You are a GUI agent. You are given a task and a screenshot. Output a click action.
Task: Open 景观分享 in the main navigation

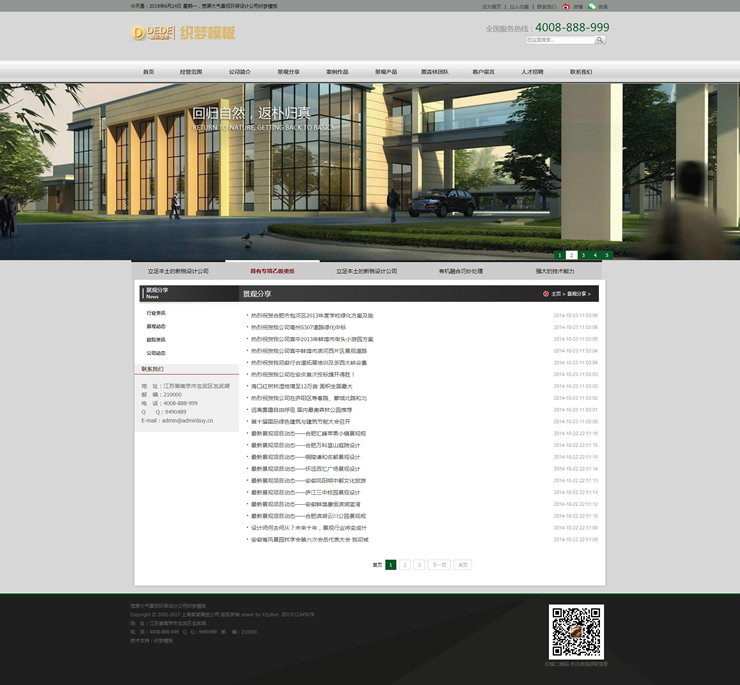tap(288, 72)
